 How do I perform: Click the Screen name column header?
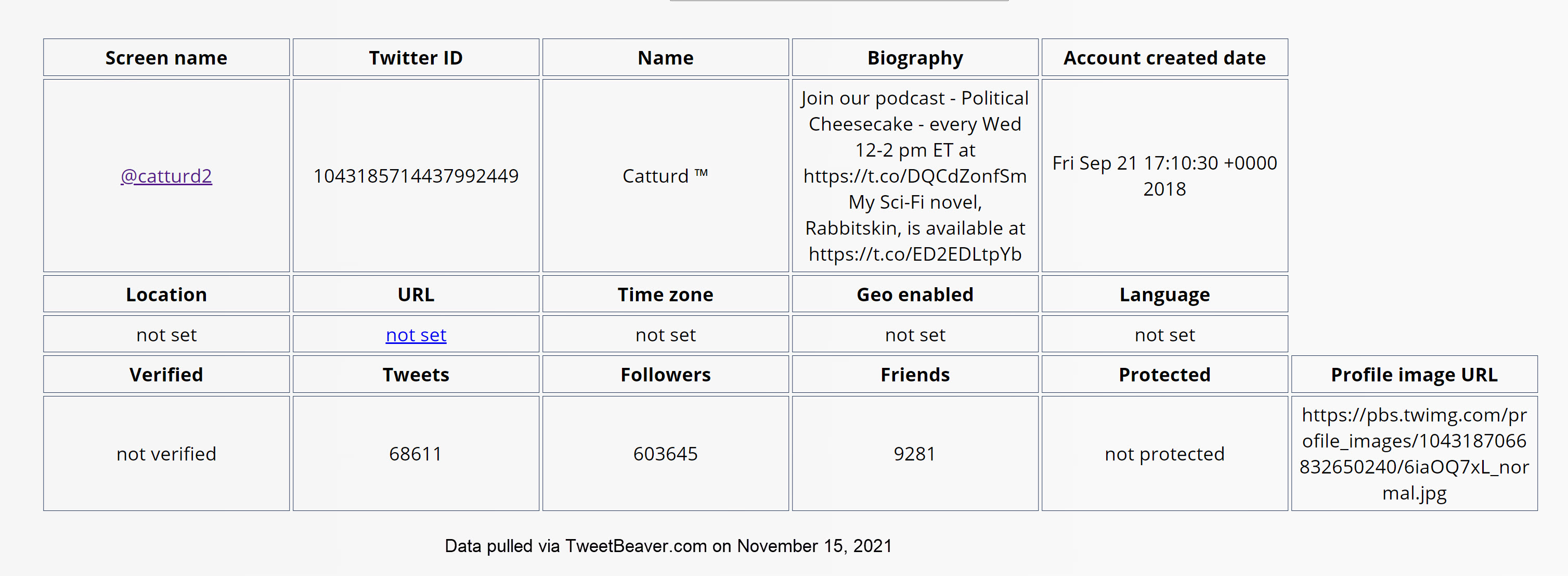click(166, 58)
